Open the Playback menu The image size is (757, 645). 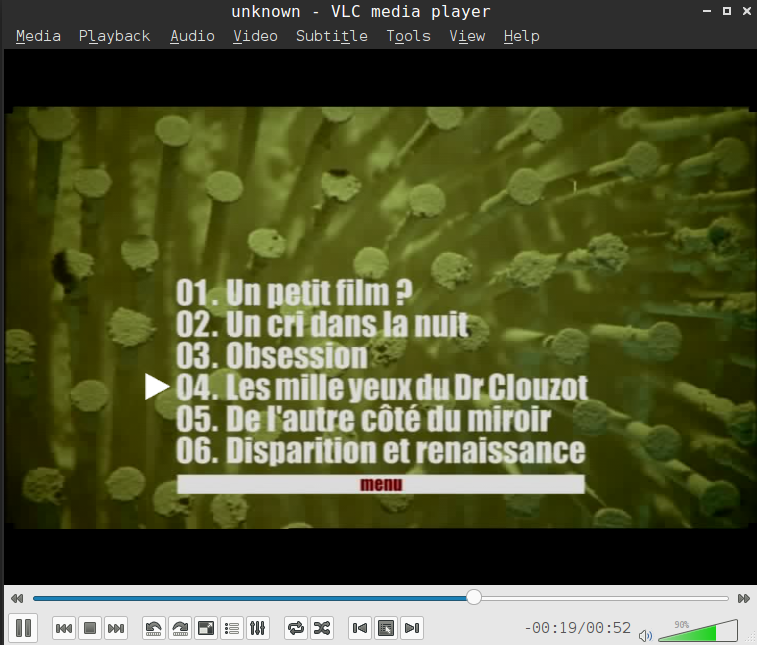tap(114, 36)
